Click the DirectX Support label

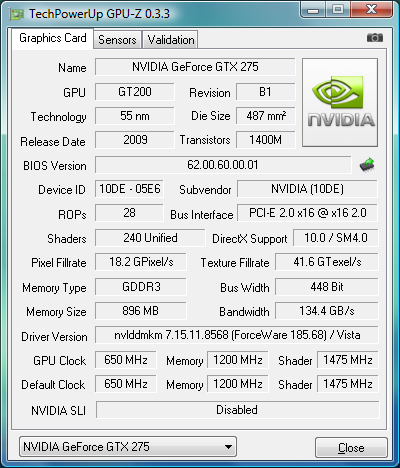250,239
